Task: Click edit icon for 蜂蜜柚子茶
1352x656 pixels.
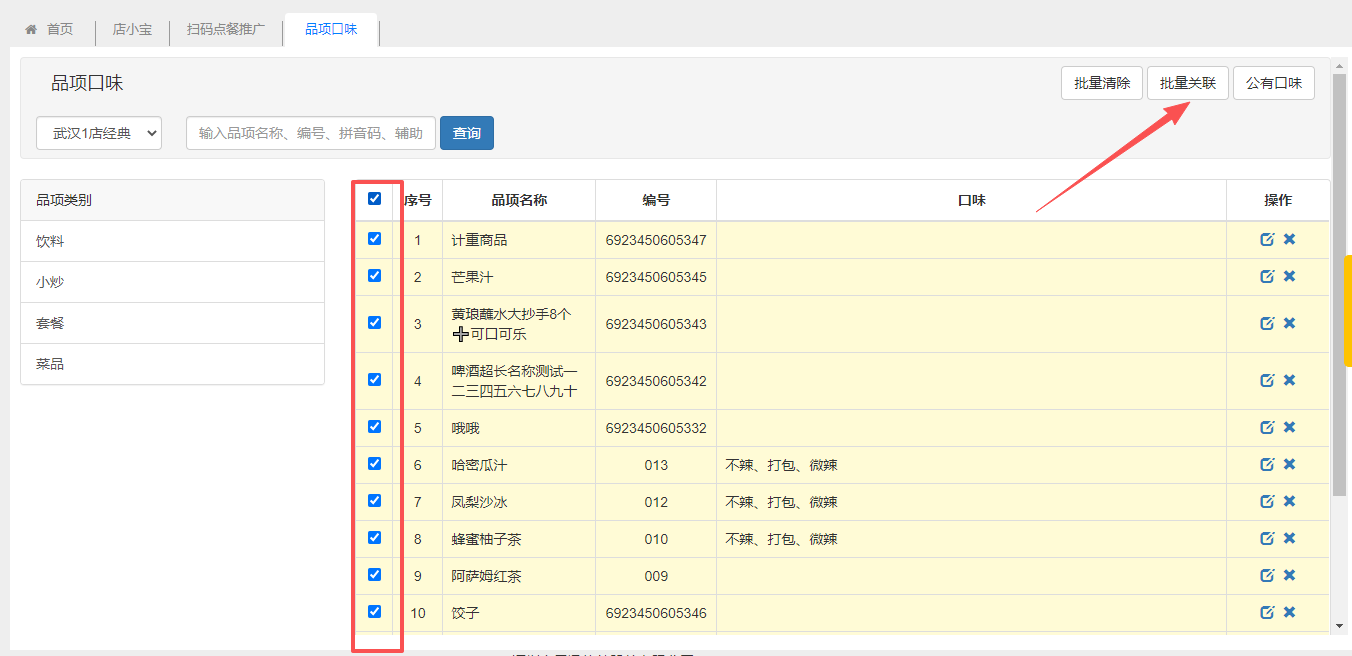Action: (1267, 538)
